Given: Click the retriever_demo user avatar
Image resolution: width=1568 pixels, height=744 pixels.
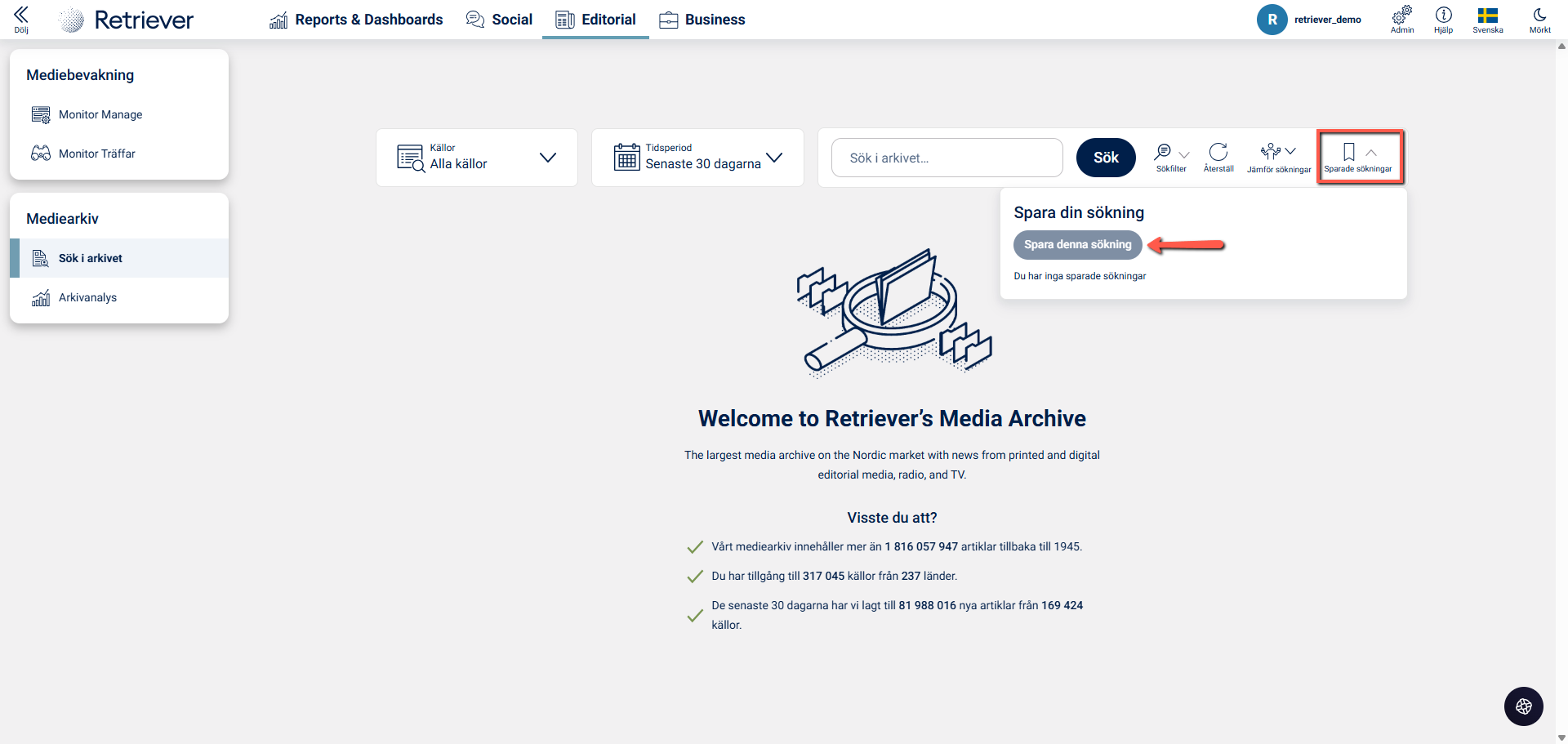Looking at the screenshot, I should (x=1272, y=20).
